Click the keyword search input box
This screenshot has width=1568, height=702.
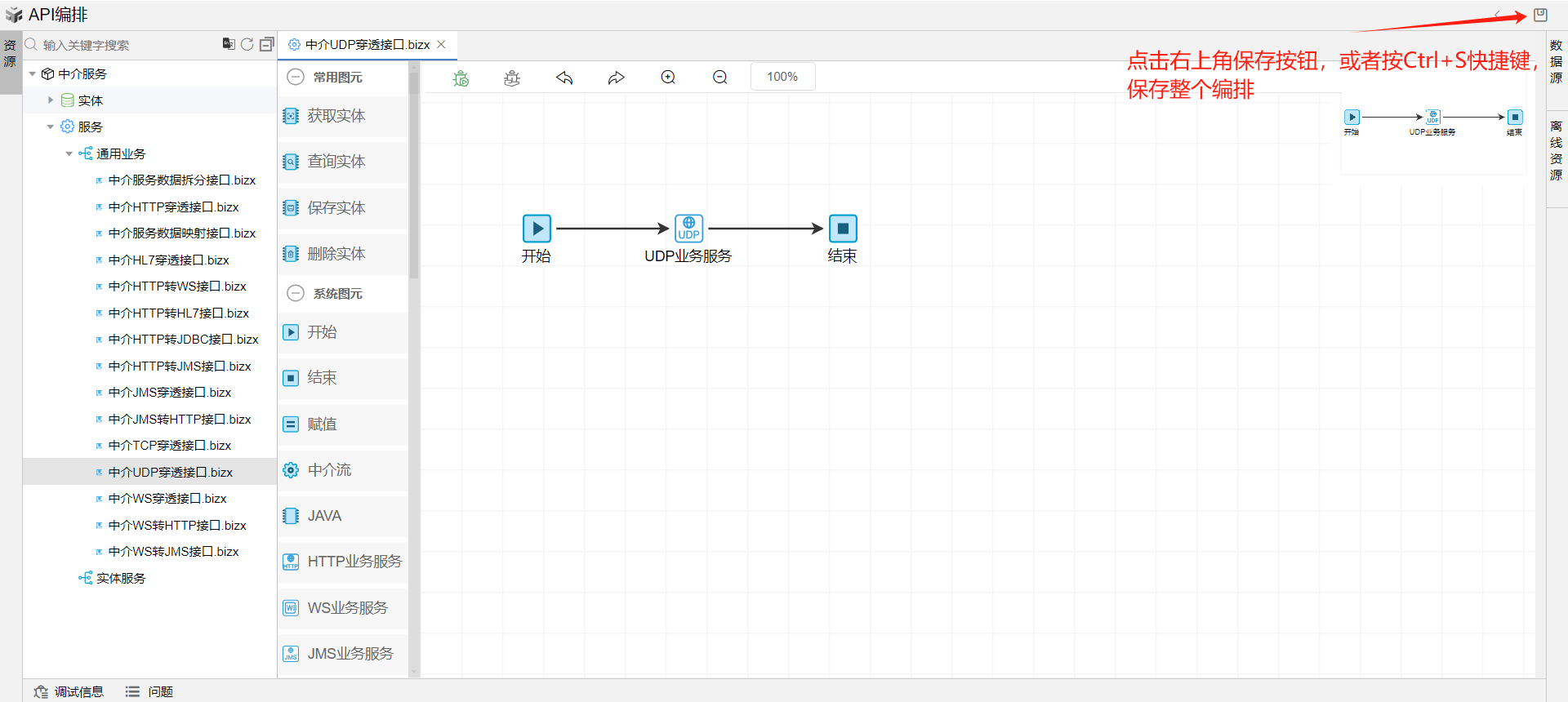click(x=122, y=45)
